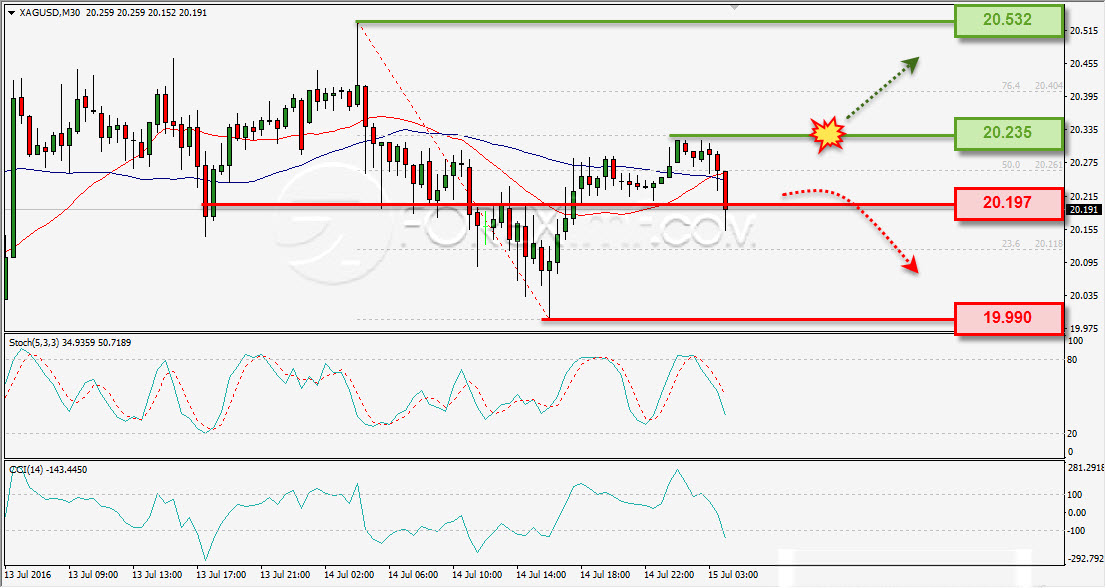Click the 13 Jul 13:00 time label

157,575
